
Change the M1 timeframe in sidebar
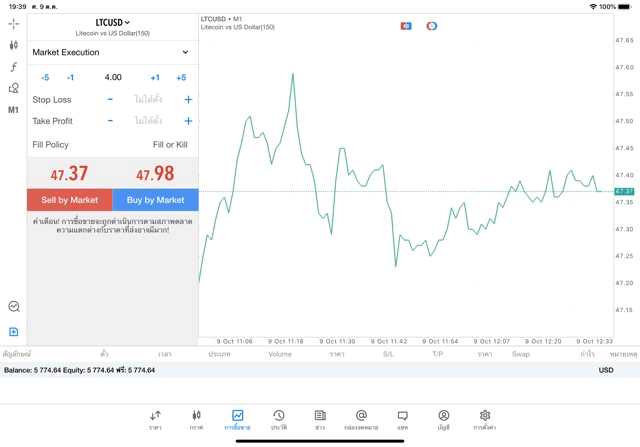[13, 110]
